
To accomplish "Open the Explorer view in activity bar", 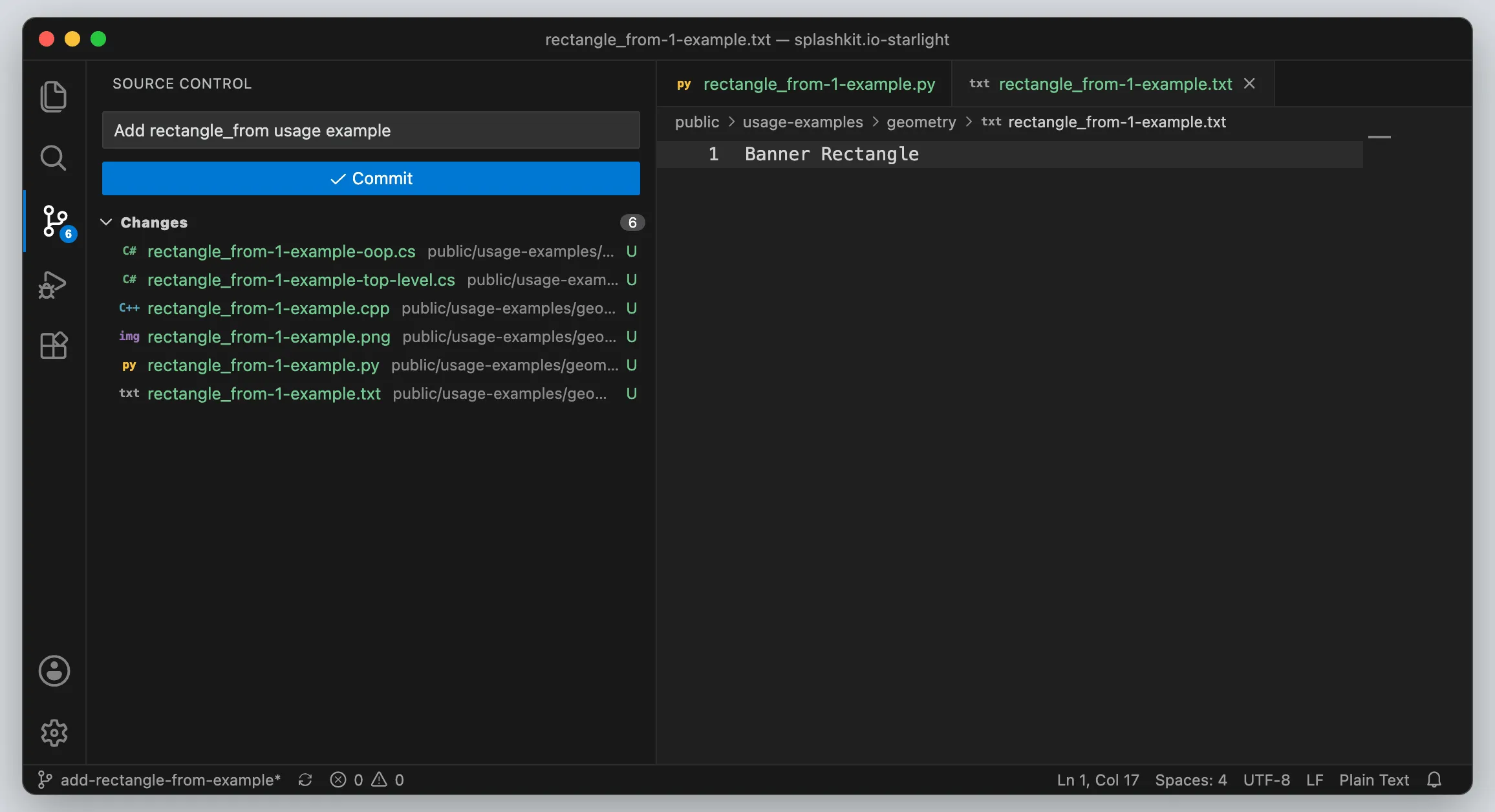I will point(54,96).
